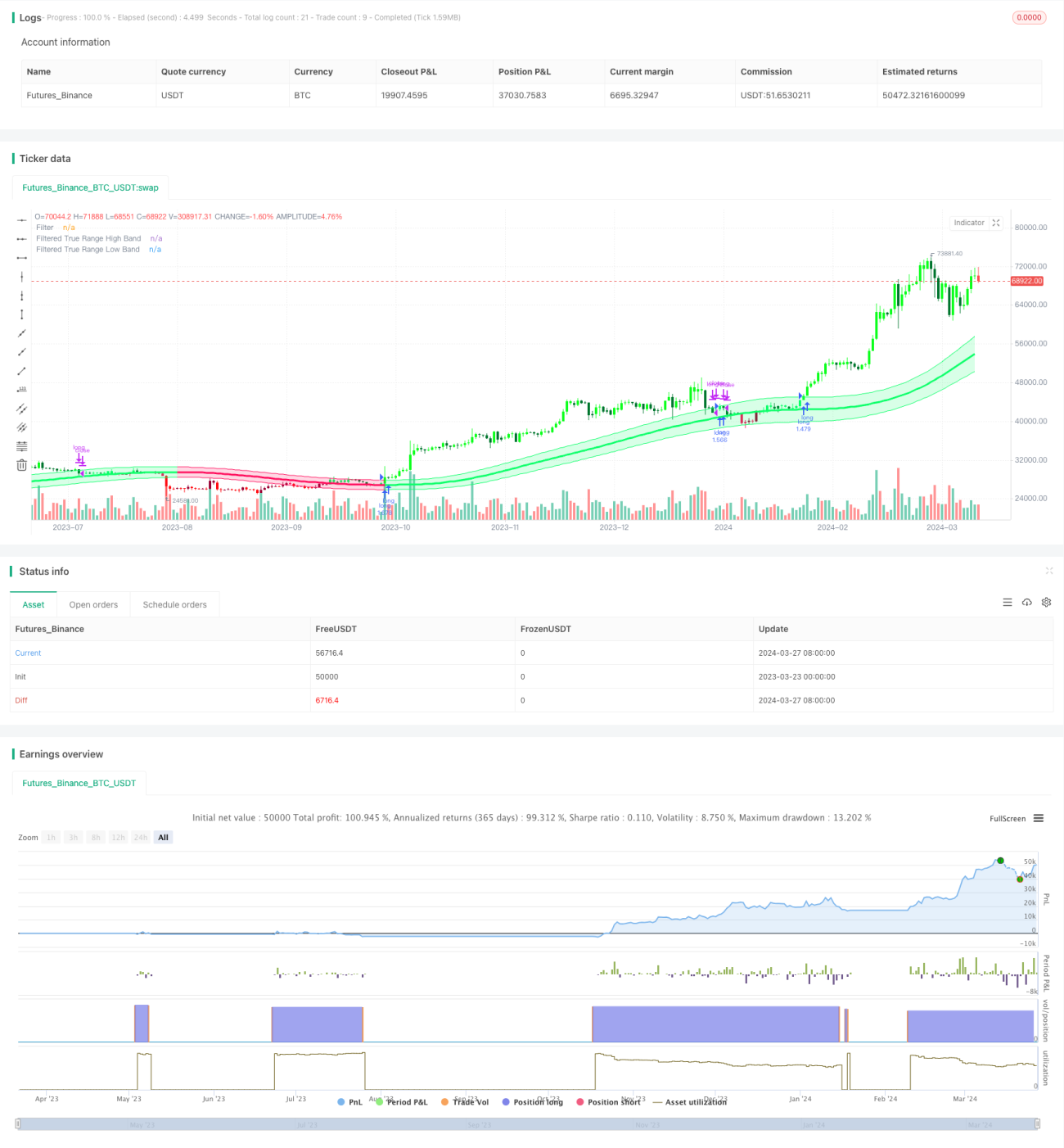The width and height of the screenshot is (1064, 1148).
Task: Switch to the Schedule orders tab
Action: [174, 604]
